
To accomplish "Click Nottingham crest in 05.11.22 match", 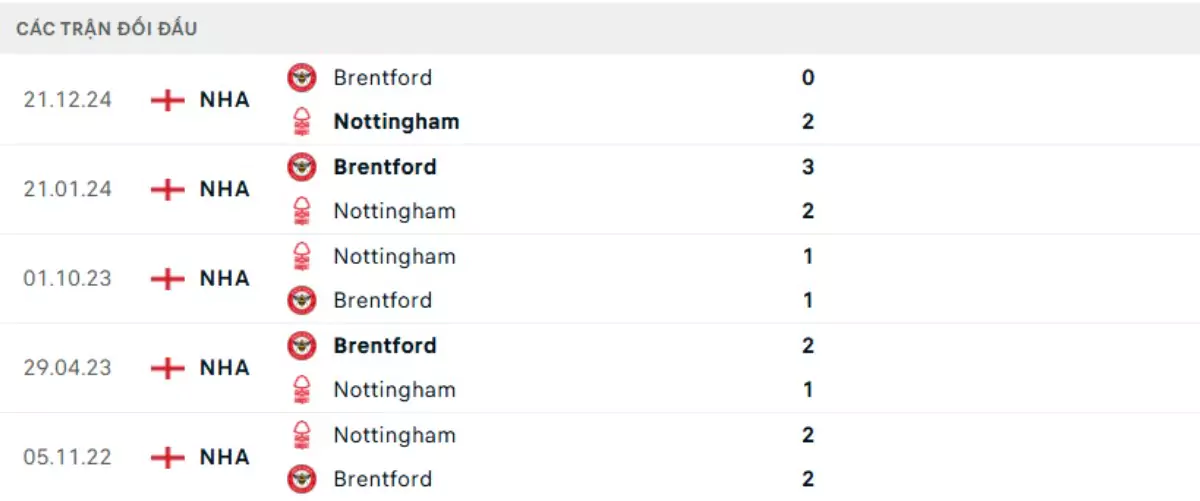I will [x=301, y=435].
